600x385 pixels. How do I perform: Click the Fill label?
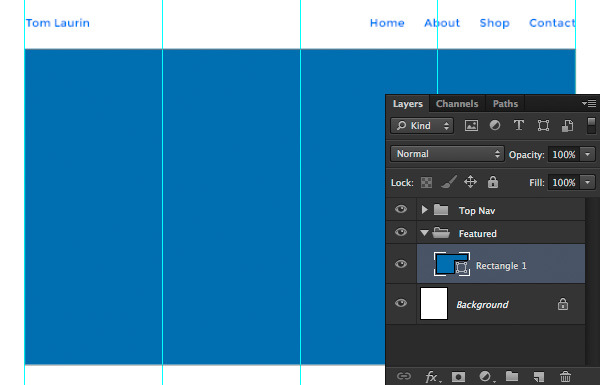pyautogui.click(x=536, y=183)
